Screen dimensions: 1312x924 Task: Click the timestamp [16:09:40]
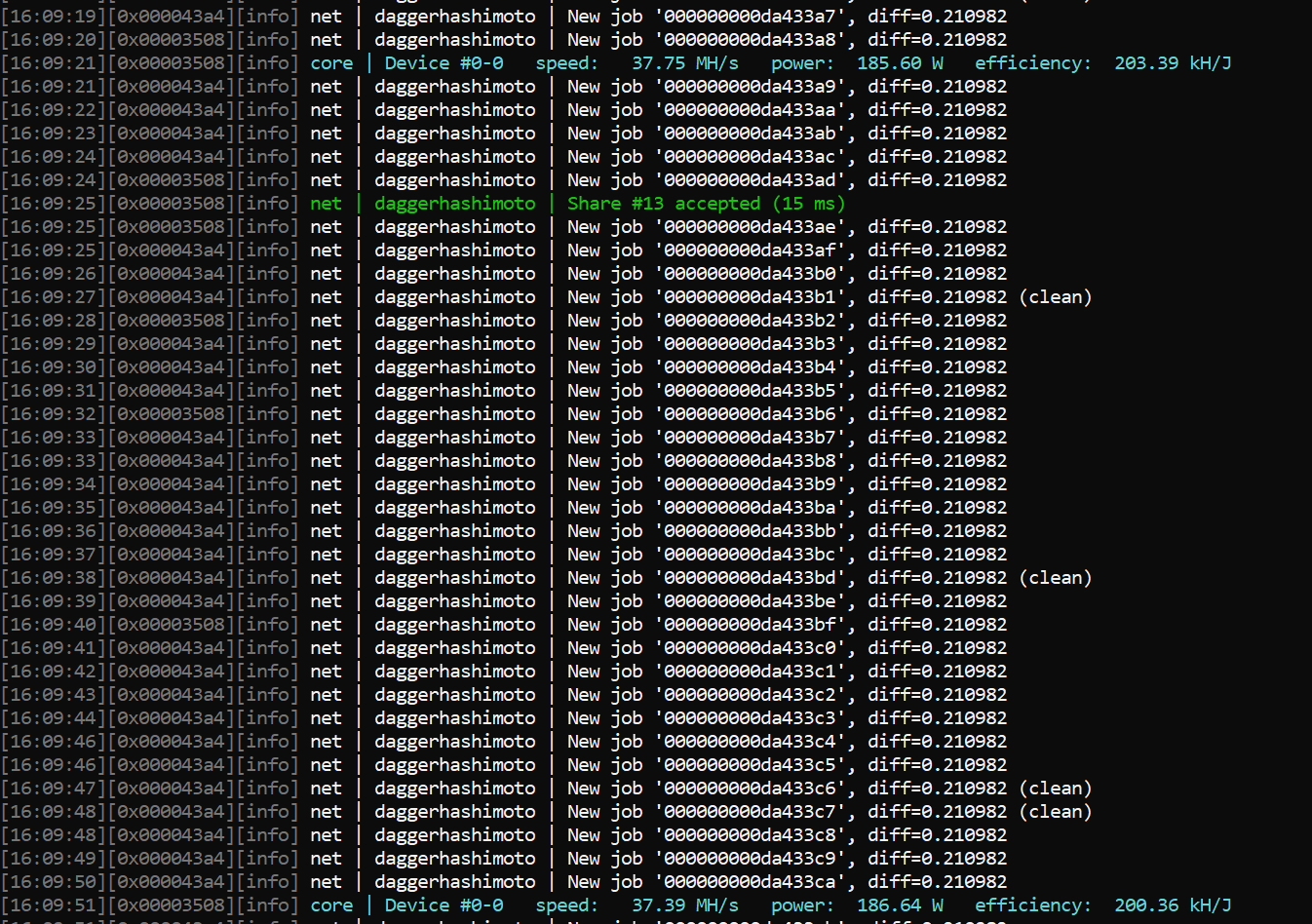pyautogui.click(x=54, y=625)
